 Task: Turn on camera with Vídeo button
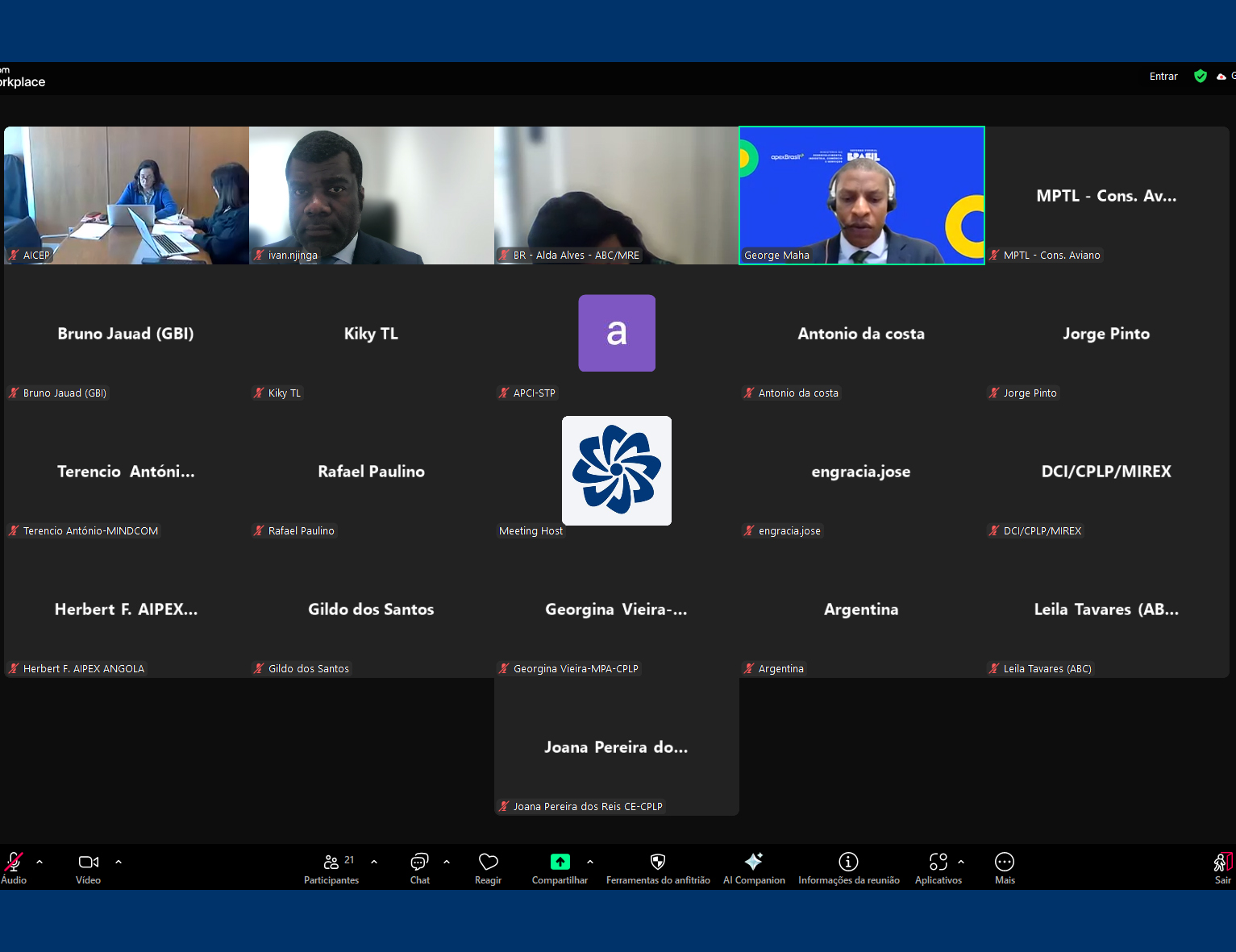coord(89,863)
